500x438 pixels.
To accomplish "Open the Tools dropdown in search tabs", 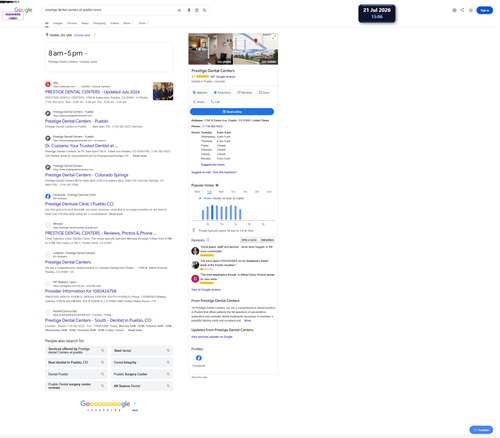I will pyautogui.click(x=143, y=23).
